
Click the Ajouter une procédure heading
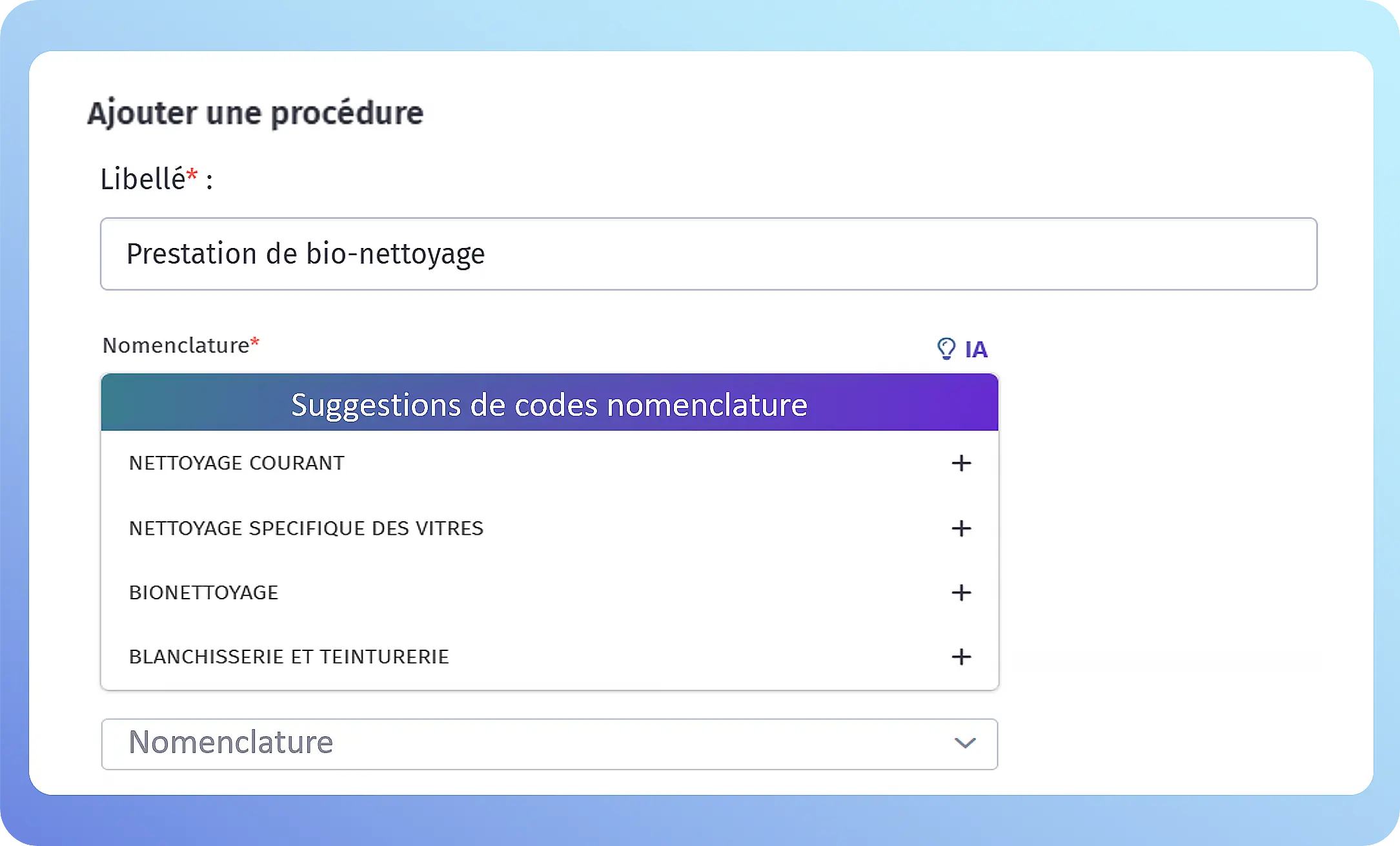[255, 113]
